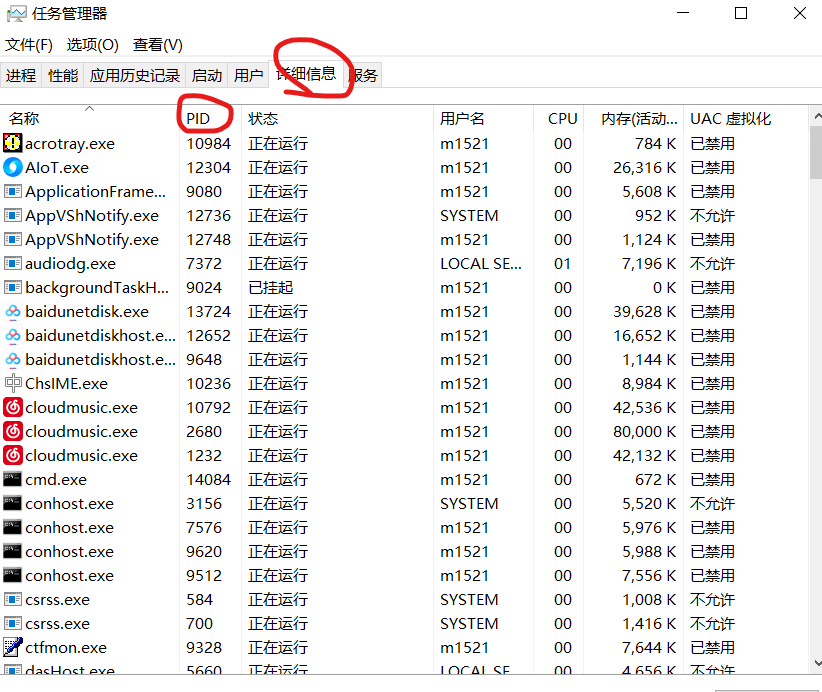Click the 已挂起 status cell
The image size is (822, 692).
[x=271, y=287]
